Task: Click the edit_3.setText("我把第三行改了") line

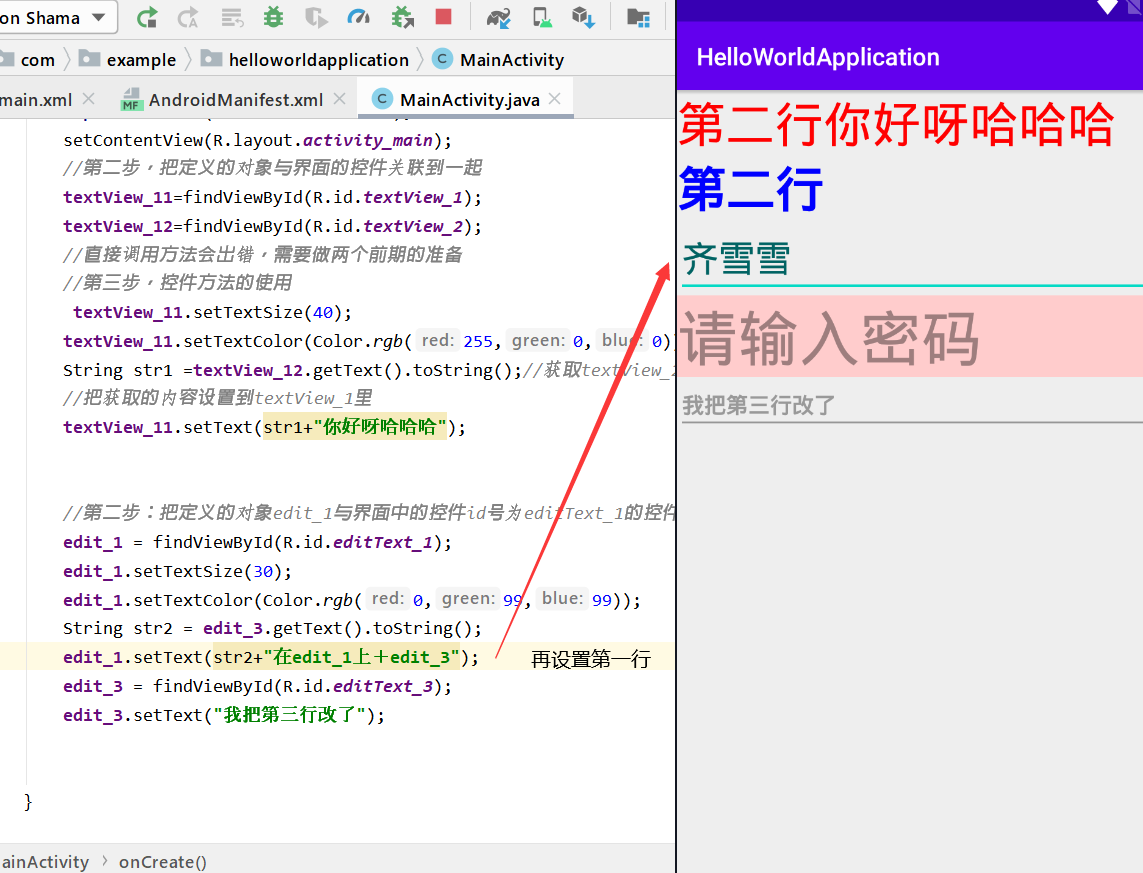Action: coord(224,715)
